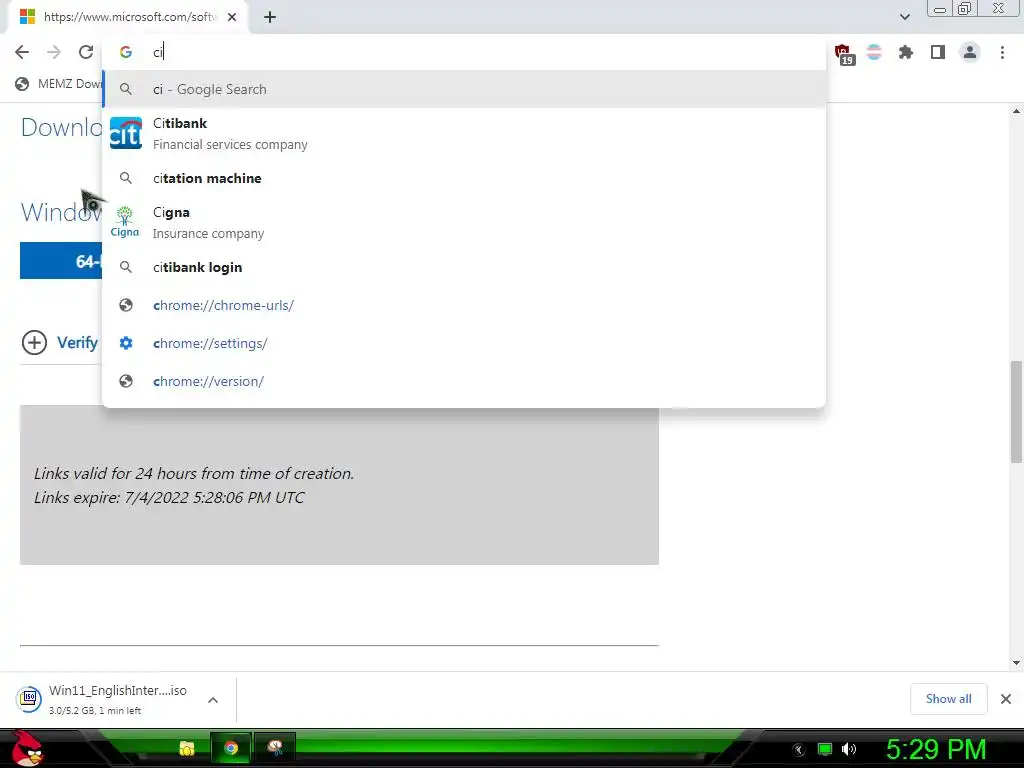
Task: Click the page vertical scrollbar thumb
Action: click(1016, 411)
